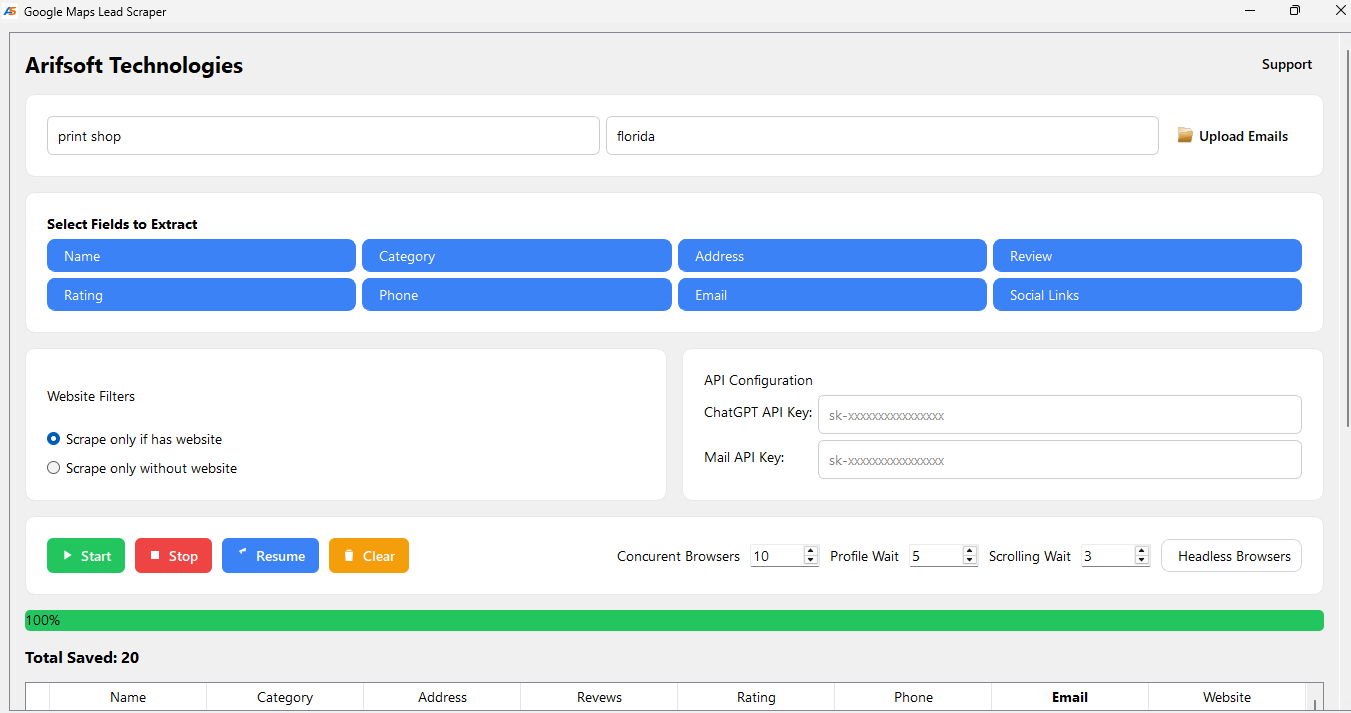The image size is (1351, 713).
Task: Select 'Scrape only if has website' option
Action: coord(54,439)
